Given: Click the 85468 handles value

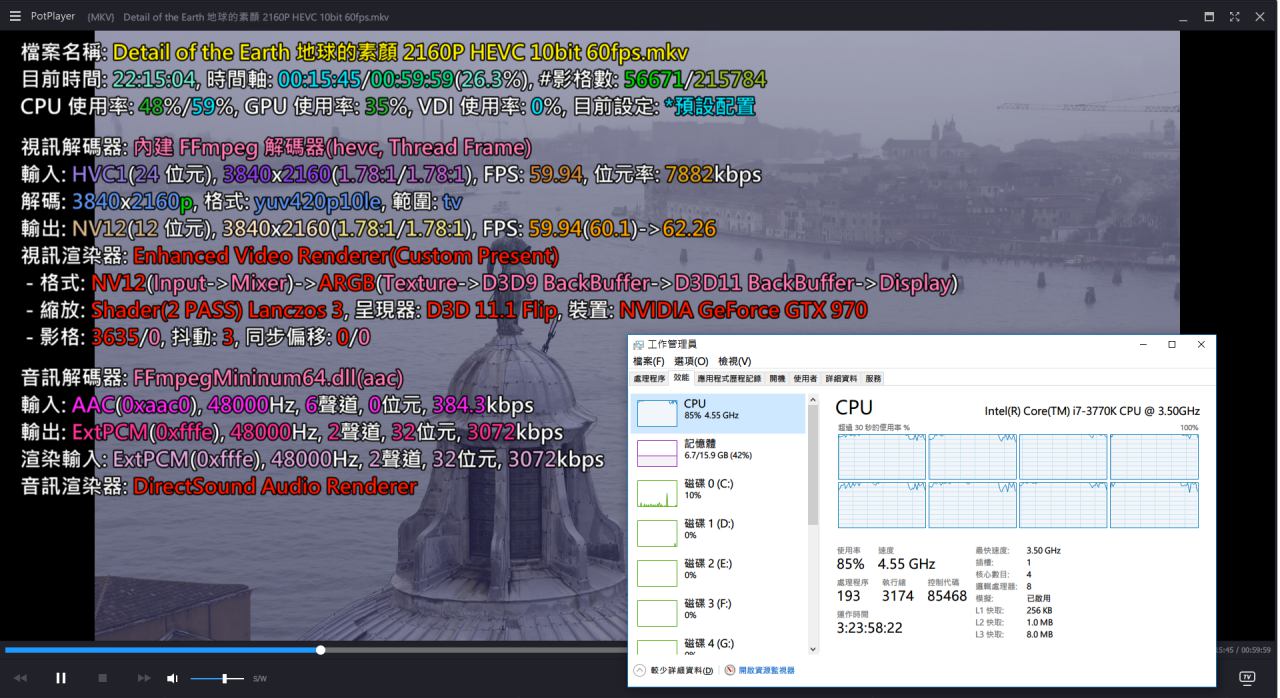Looking at the screenshot, I should (x=947, y=596).
